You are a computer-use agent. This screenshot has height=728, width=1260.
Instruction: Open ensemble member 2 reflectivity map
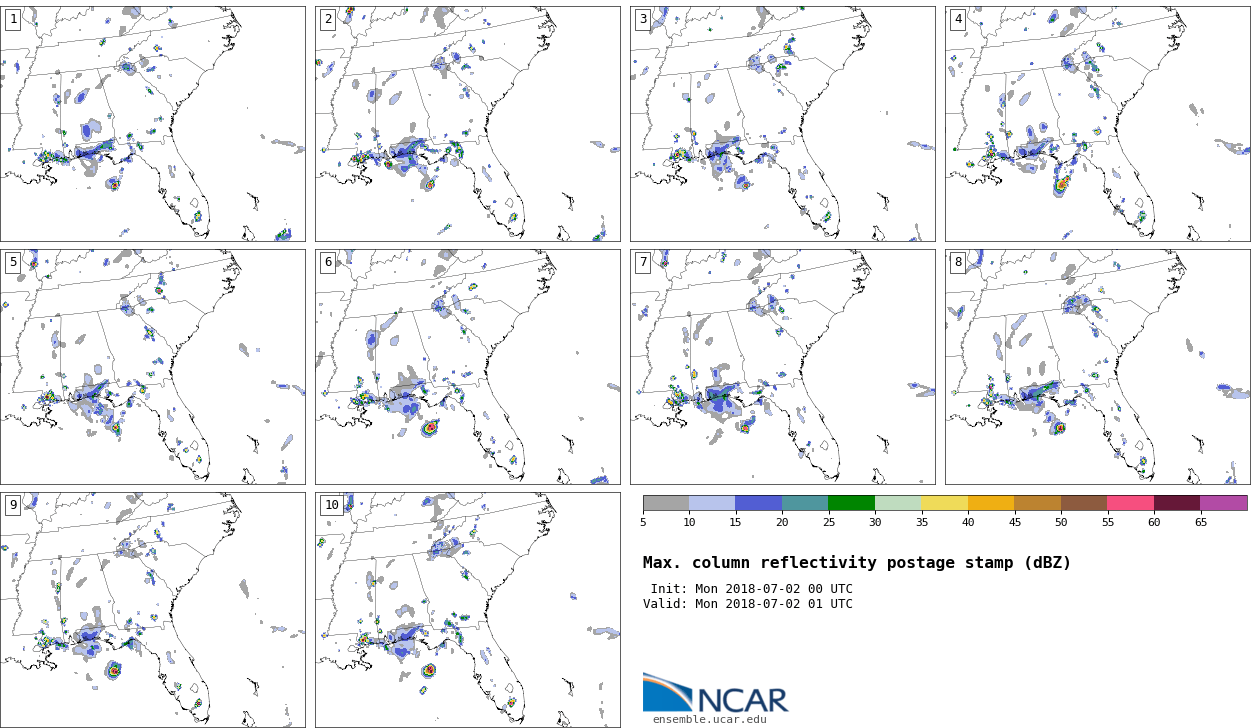[x=467, y=123]
